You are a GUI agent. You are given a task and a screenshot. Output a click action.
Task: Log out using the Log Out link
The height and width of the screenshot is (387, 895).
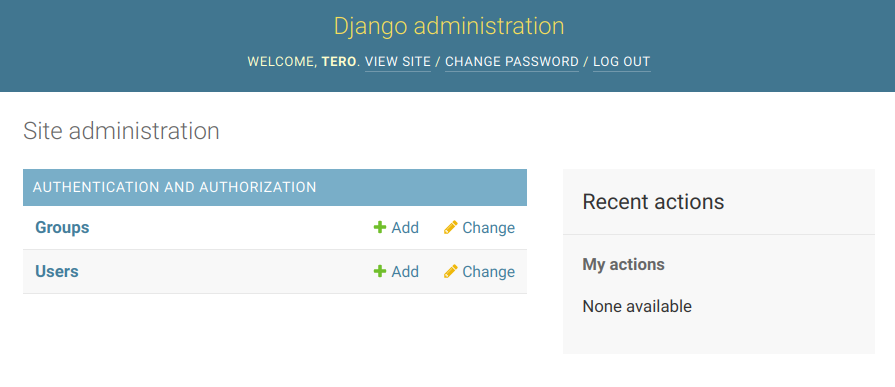[x=622, y=62]
